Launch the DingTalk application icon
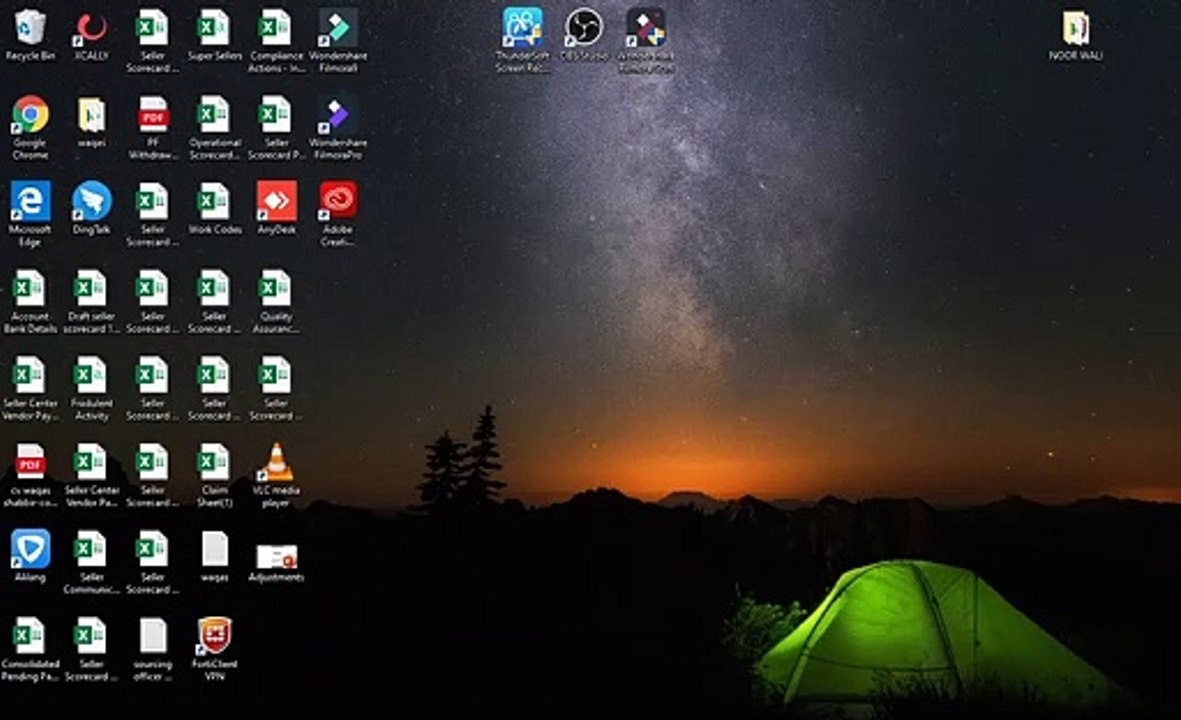1181x720 pixels. tap(92, 202)
